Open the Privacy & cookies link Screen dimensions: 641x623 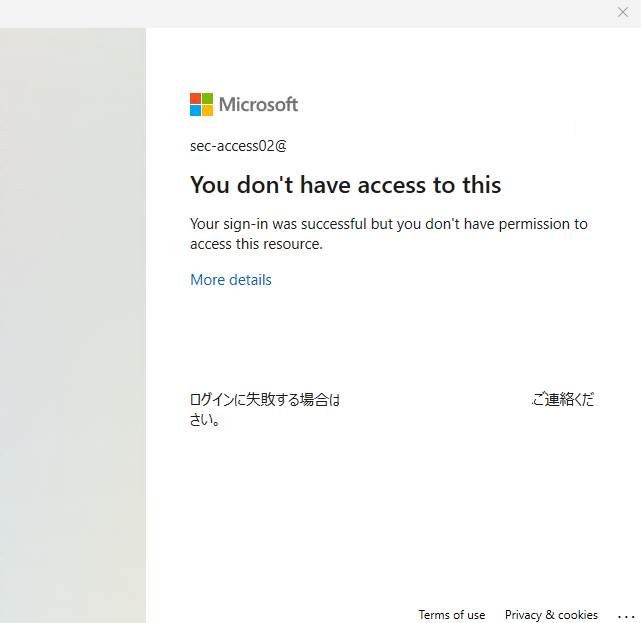pos(551,615)
